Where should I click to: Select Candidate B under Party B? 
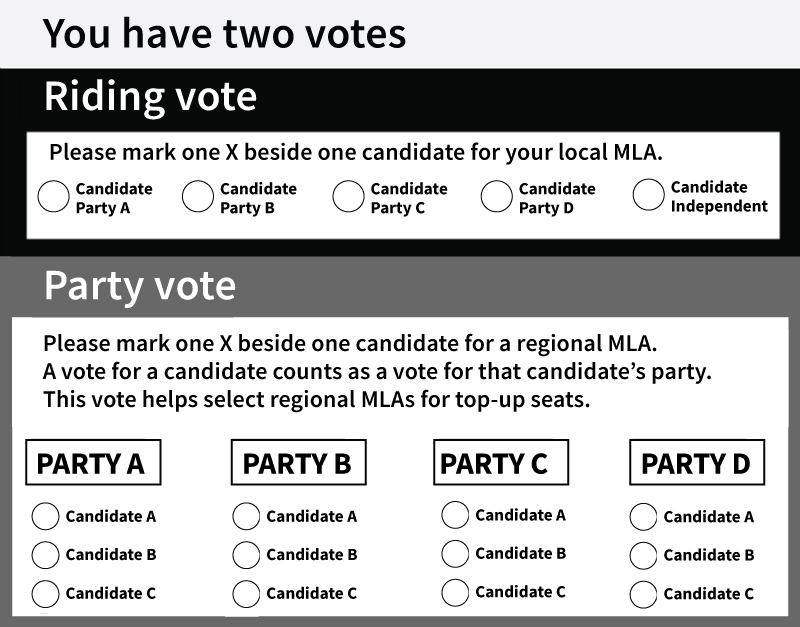[x=246, y=555]
